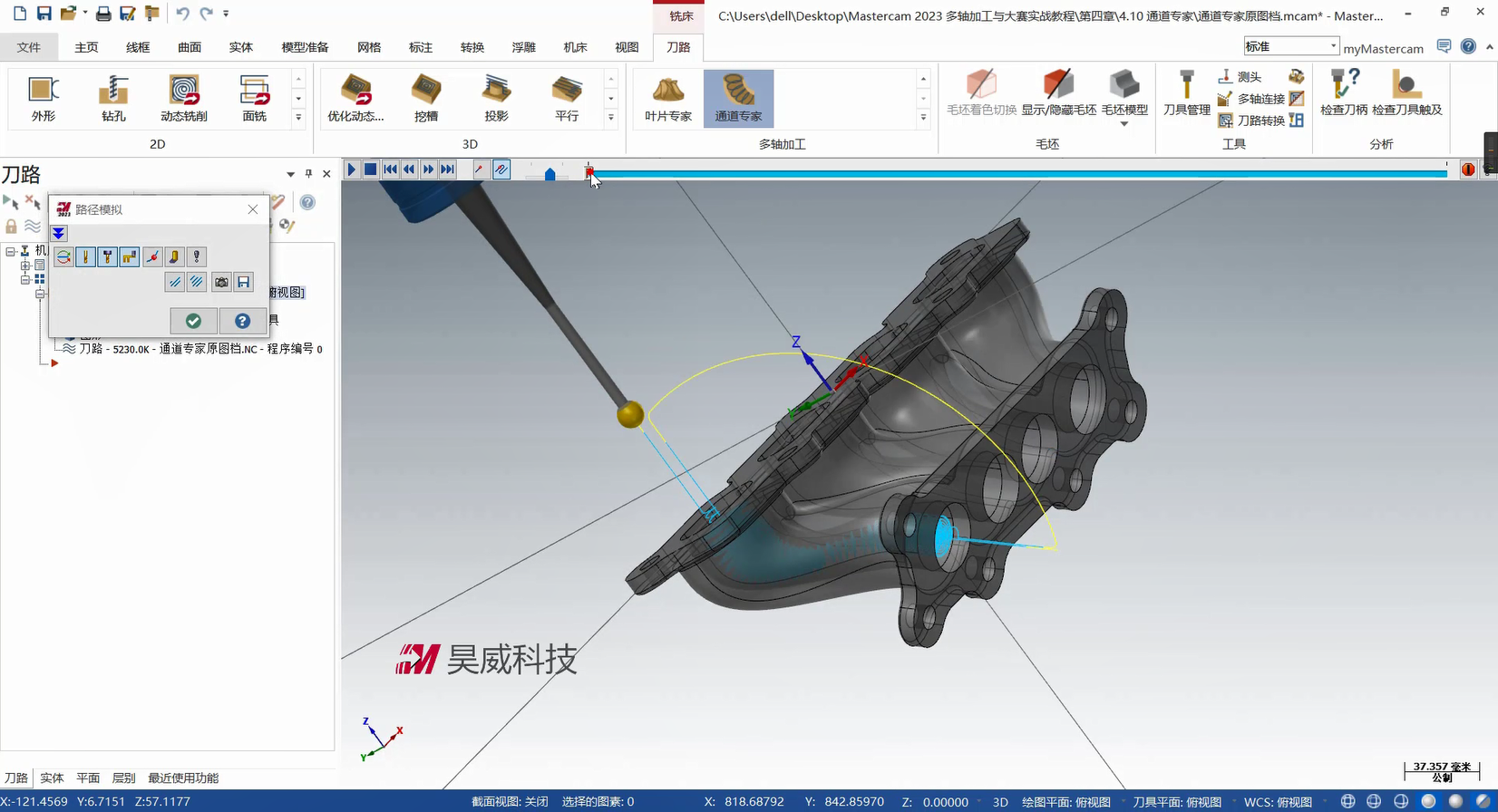The height and width of the screenshot is (812, 1498).
Task: Open the 标准 style dropdown
Action: point(1291,46)
